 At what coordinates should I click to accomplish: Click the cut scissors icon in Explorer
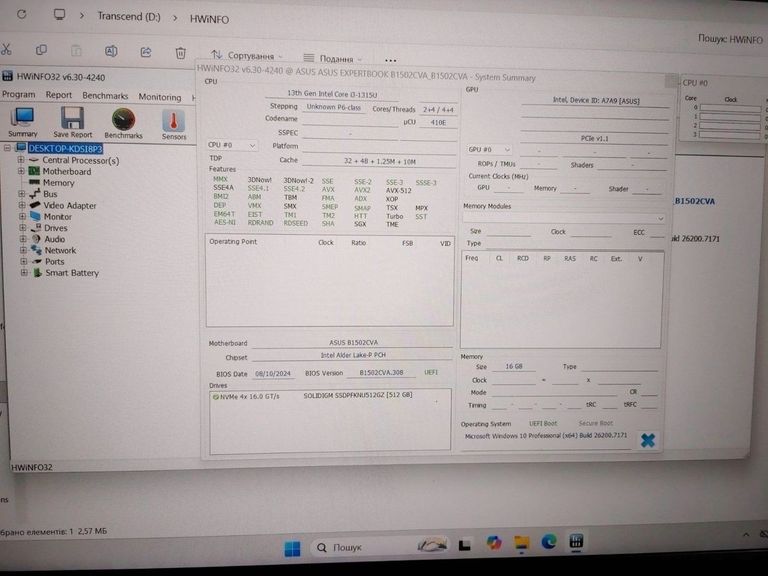point(6,50)
